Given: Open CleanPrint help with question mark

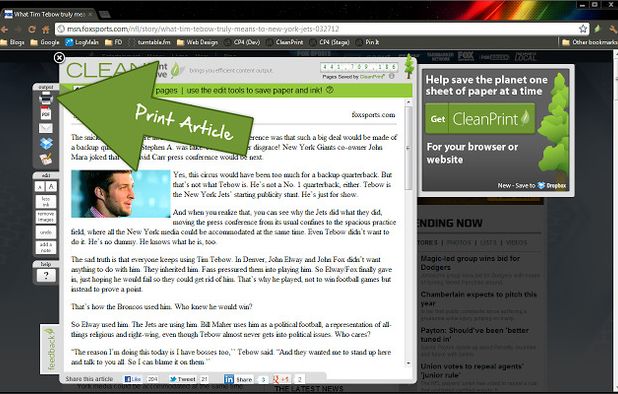Looking at the screenshot, I should pos(46,275).
